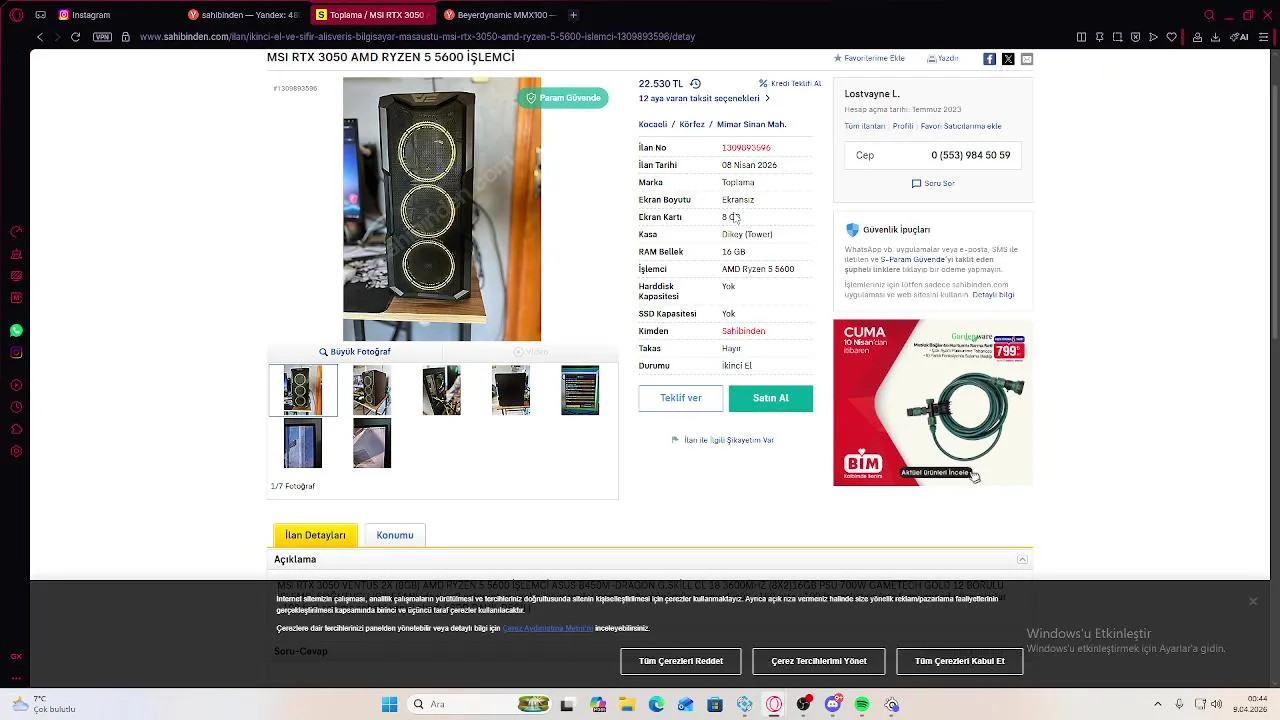Select the second listing thumbnail
The width and height of the screenshot is (1280, 720).
(372, 390)
